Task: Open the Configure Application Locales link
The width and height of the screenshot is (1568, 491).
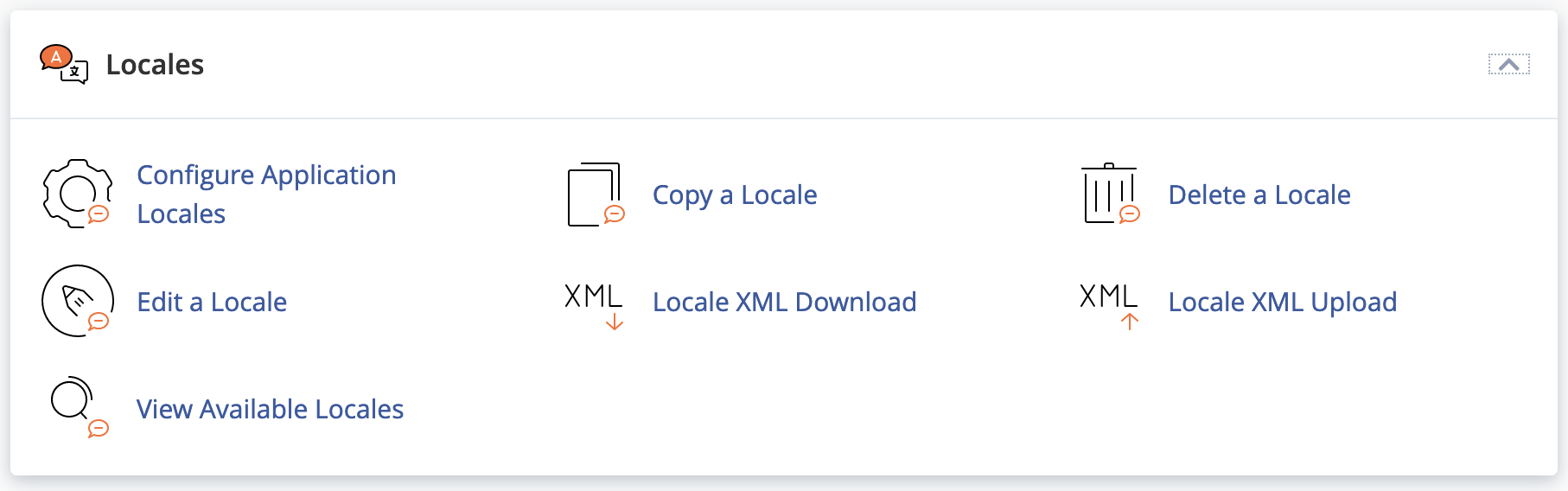Action: [266, 194]
